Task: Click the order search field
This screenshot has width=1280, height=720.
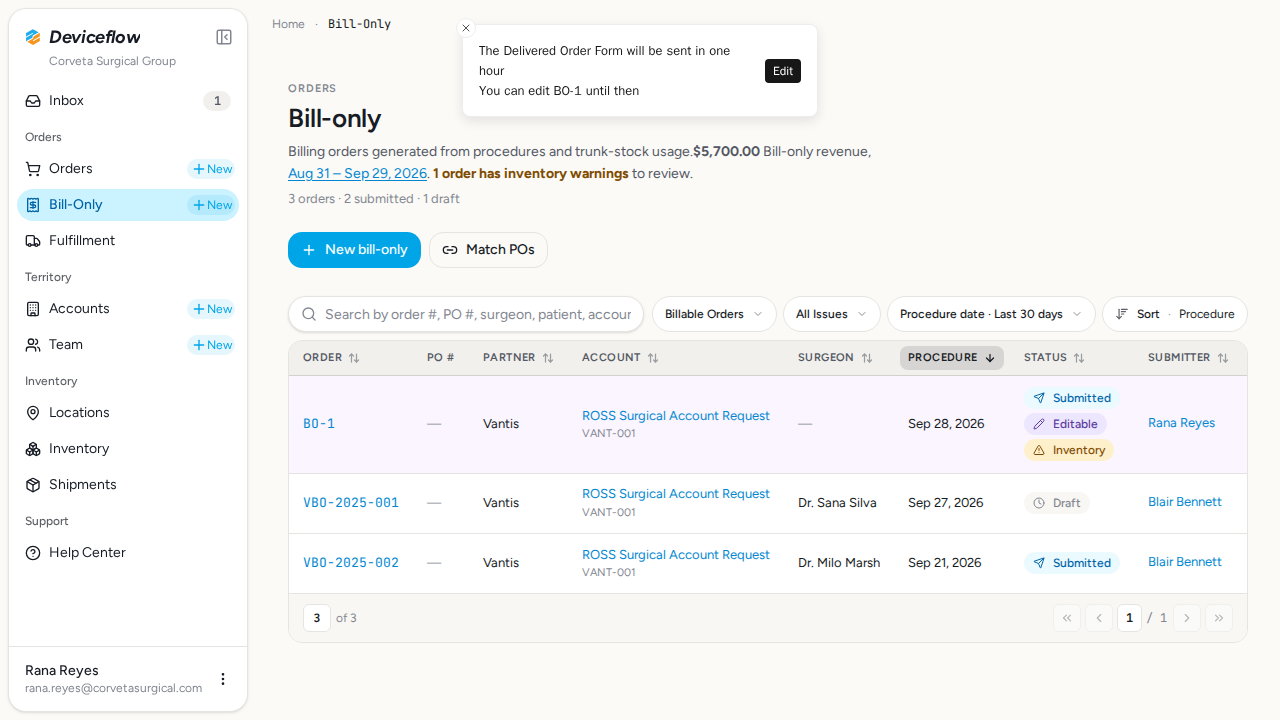Action: coord(466,314)
